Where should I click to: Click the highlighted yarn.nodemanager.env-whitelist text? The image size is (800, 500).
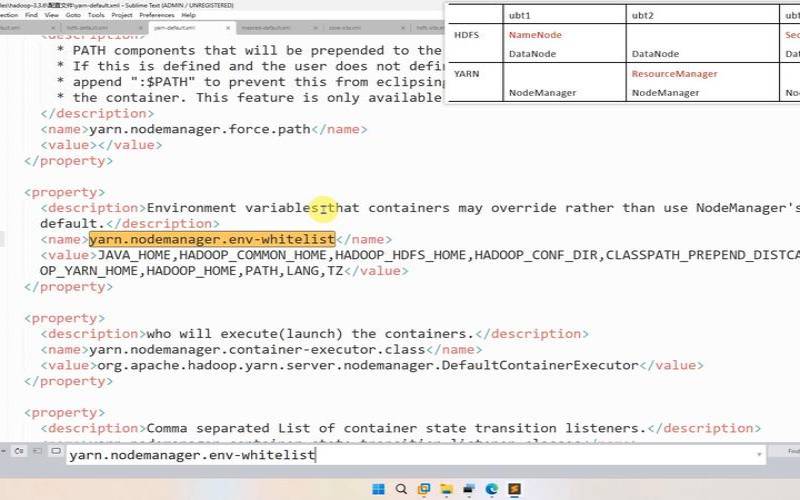tap(211, 239)
